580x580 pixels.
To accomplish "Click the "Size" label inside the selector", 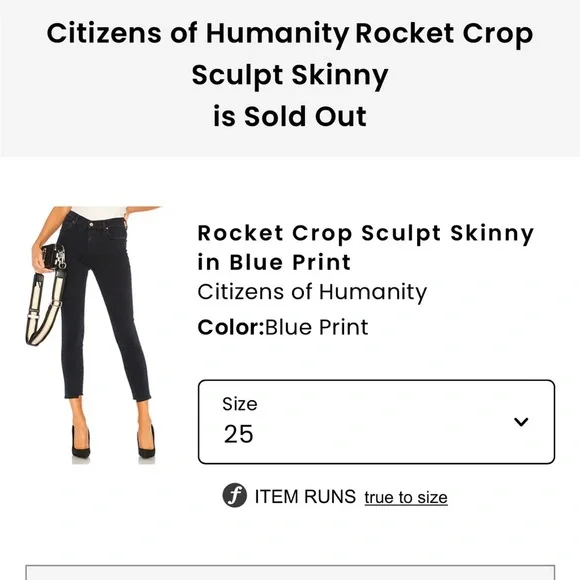I will coord(240,404).
